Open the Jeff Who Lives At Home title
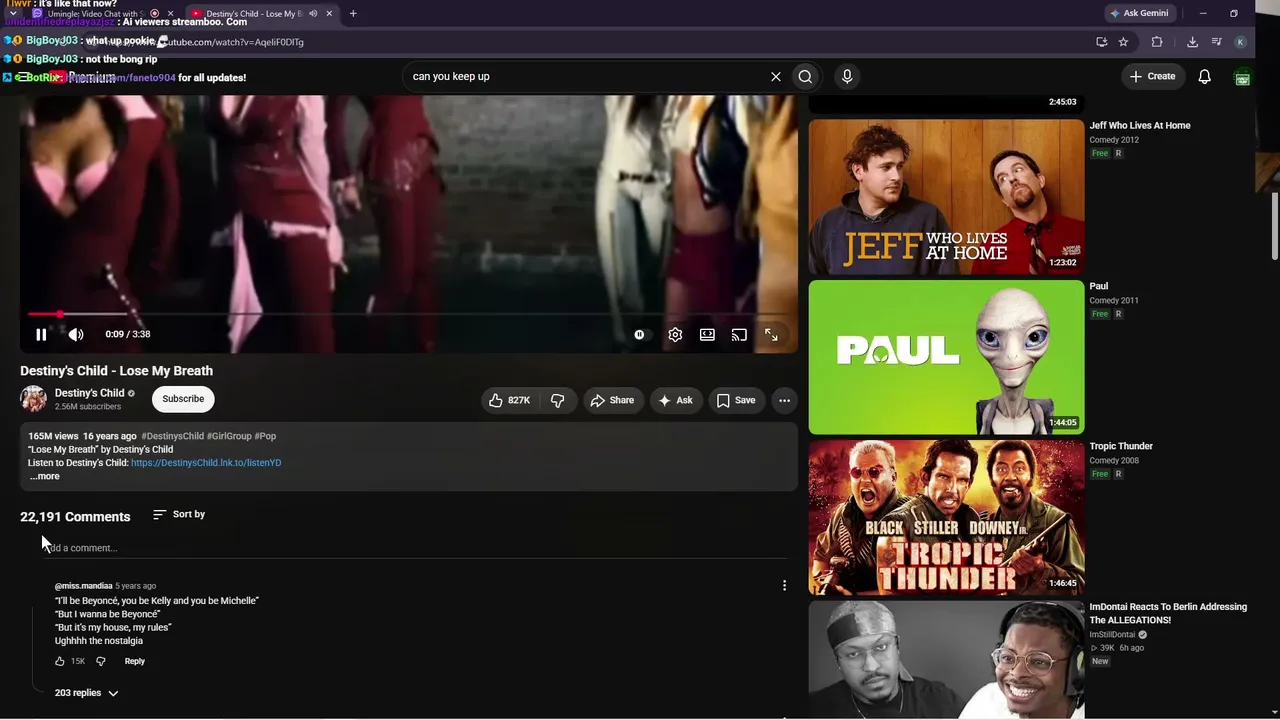Screen dimensions: 1280x720 (x=1140, y=126)
